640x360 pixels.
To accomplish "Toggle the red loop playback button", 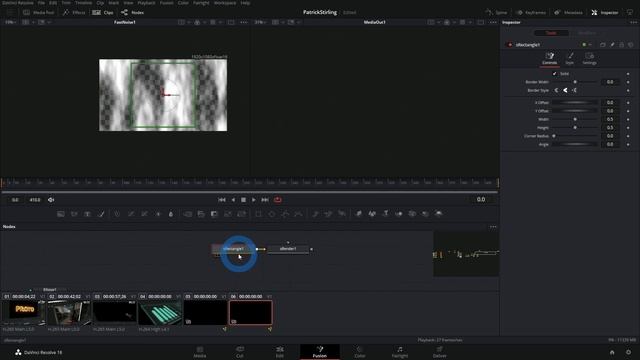I will (x=278, y=200).
